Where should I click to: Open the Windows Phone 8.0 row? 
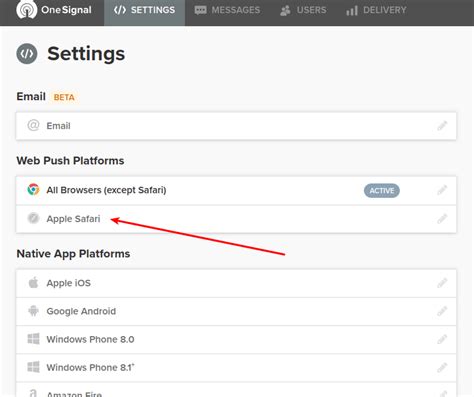point(236,339)
